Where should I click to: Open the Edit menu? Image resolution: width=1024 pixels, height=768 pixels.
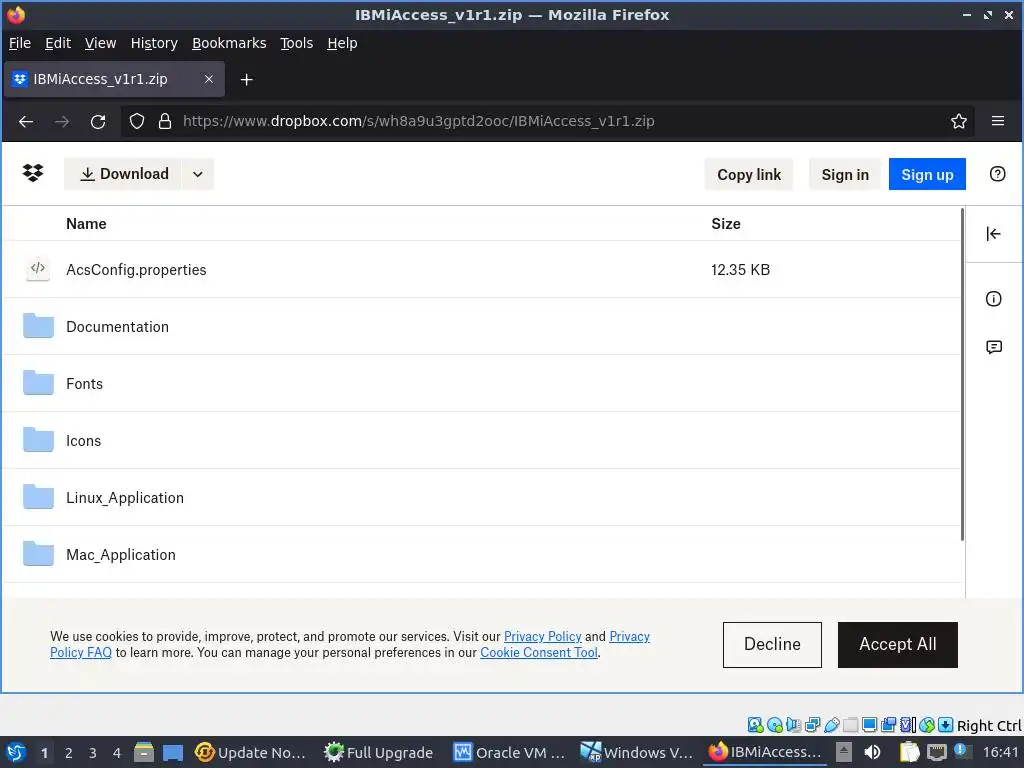pyautogui.click(x=57, y=43)
